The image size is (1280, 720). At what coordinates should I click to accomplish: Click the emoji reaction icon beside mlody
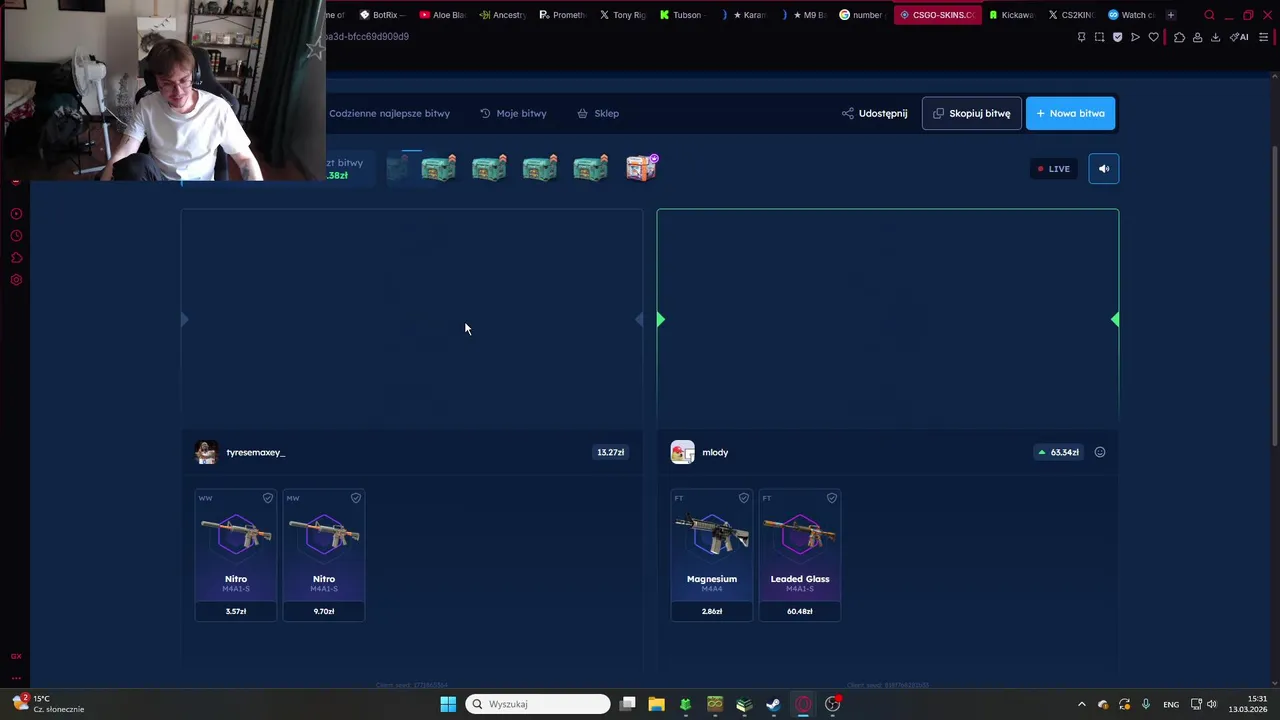click(x=1100, y=452)
